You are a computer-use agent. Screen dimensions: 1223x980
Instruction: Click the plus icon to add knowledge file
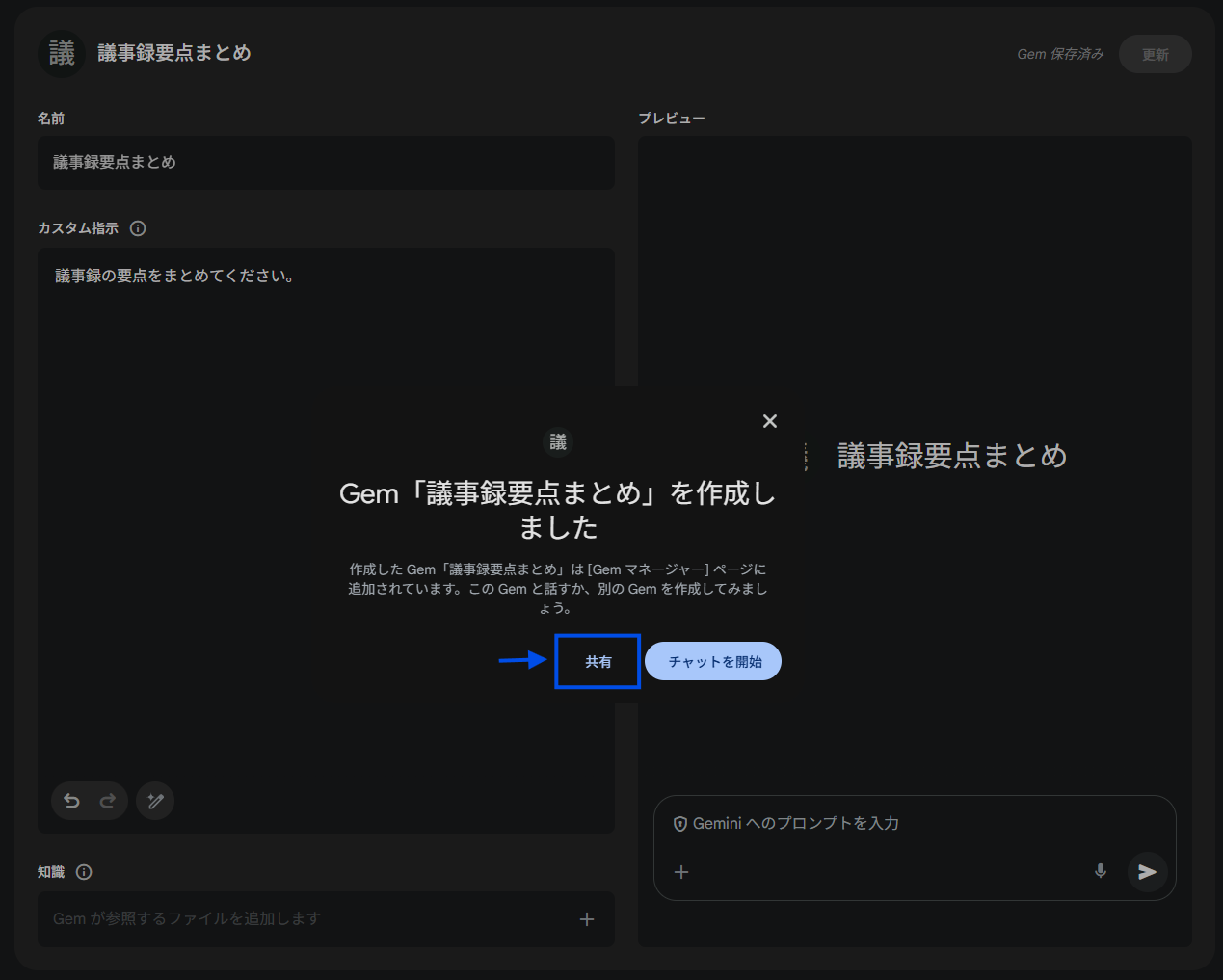pos(586,919)
